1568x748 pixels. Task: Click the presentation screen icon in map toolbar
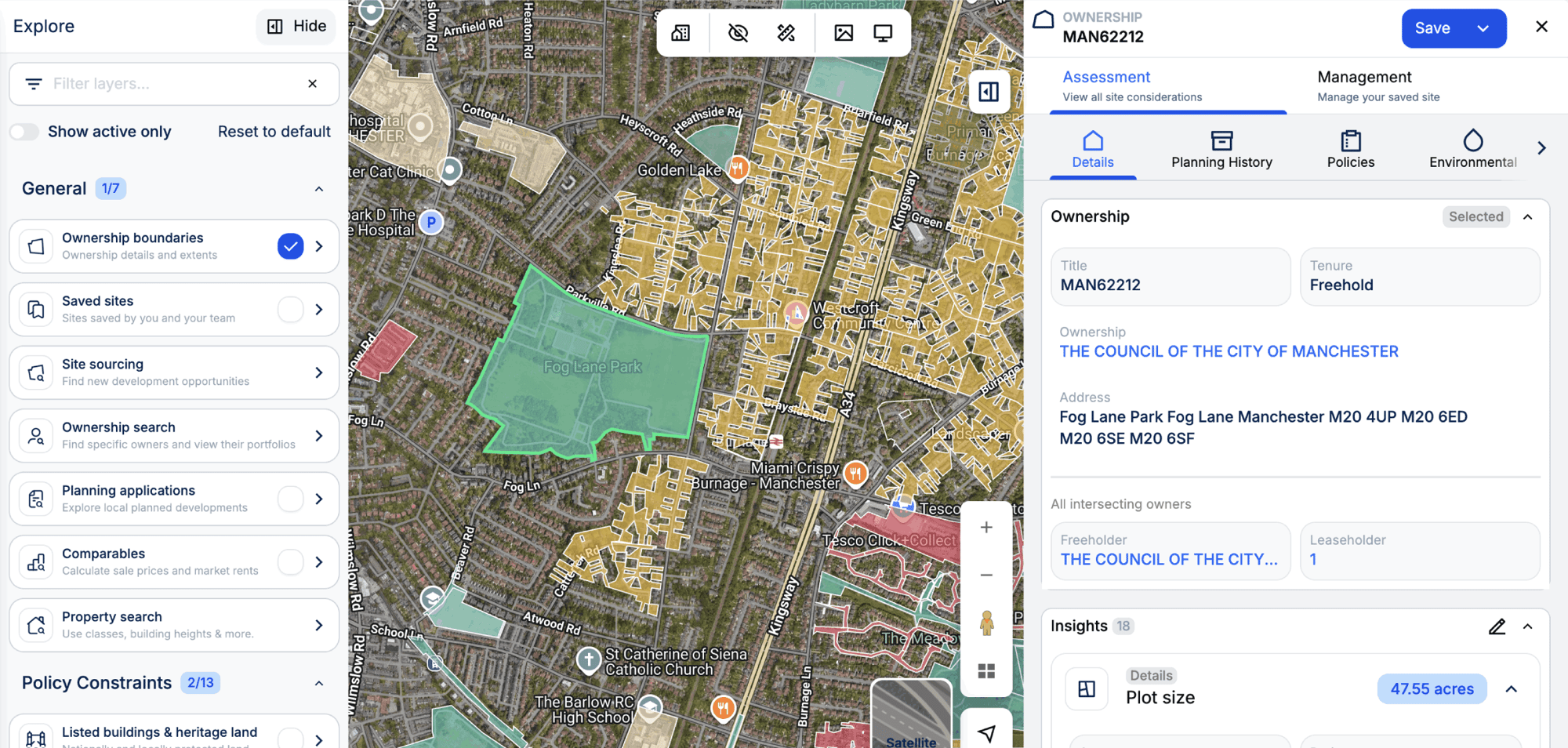pyautogui.click(x=883, y=33)
